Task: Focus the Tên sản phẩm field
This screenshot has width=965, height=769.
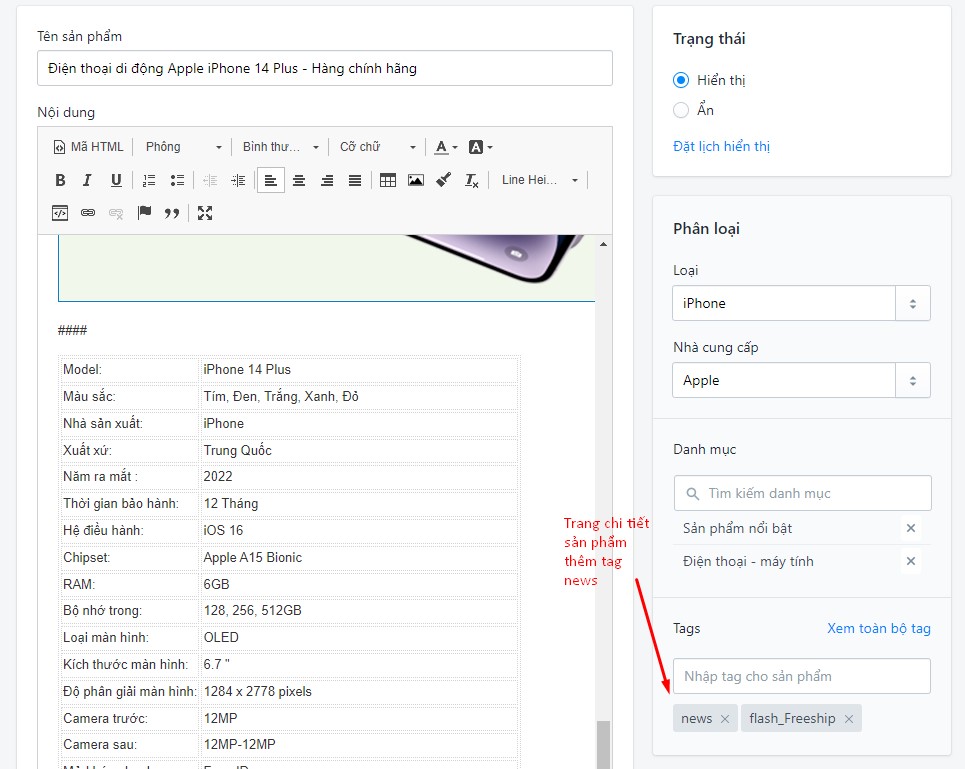Action: tap(325, 68)
